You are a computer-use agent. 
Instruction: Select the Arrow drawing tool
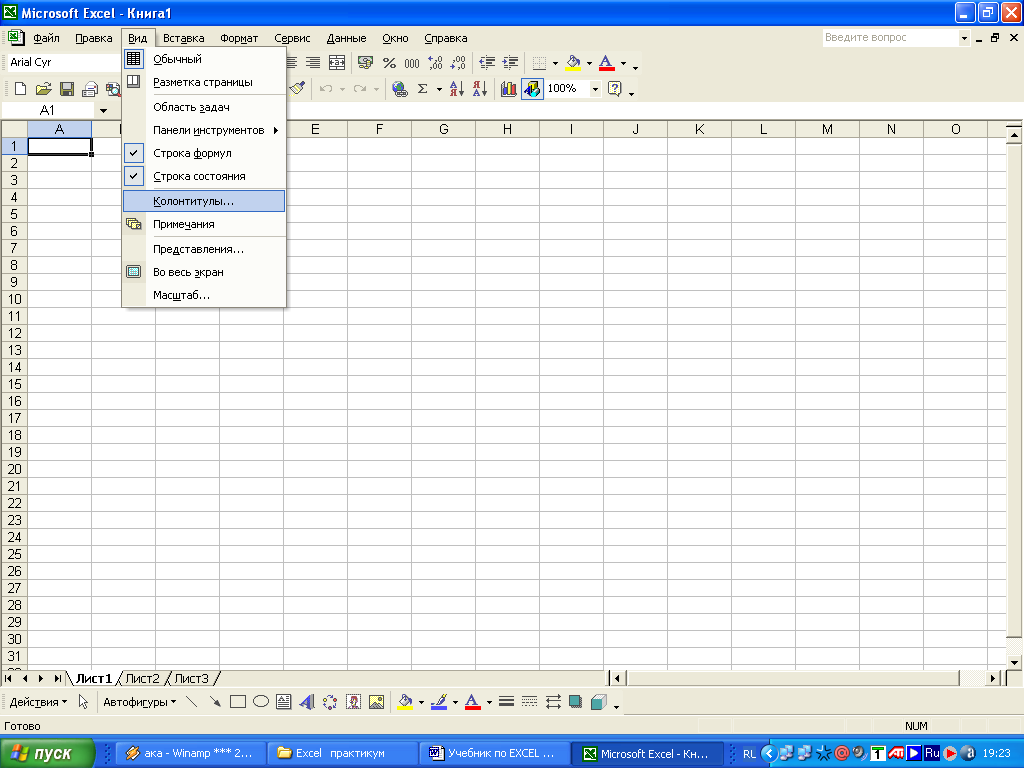(214, 702)
